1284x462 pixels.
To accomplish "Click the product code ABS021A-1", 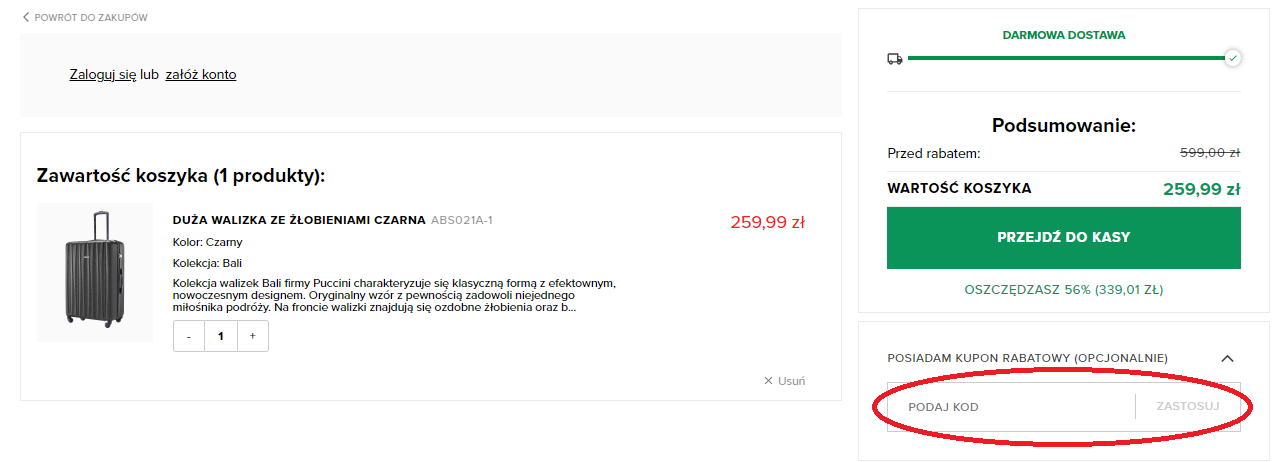I will [x=462, y=220].
